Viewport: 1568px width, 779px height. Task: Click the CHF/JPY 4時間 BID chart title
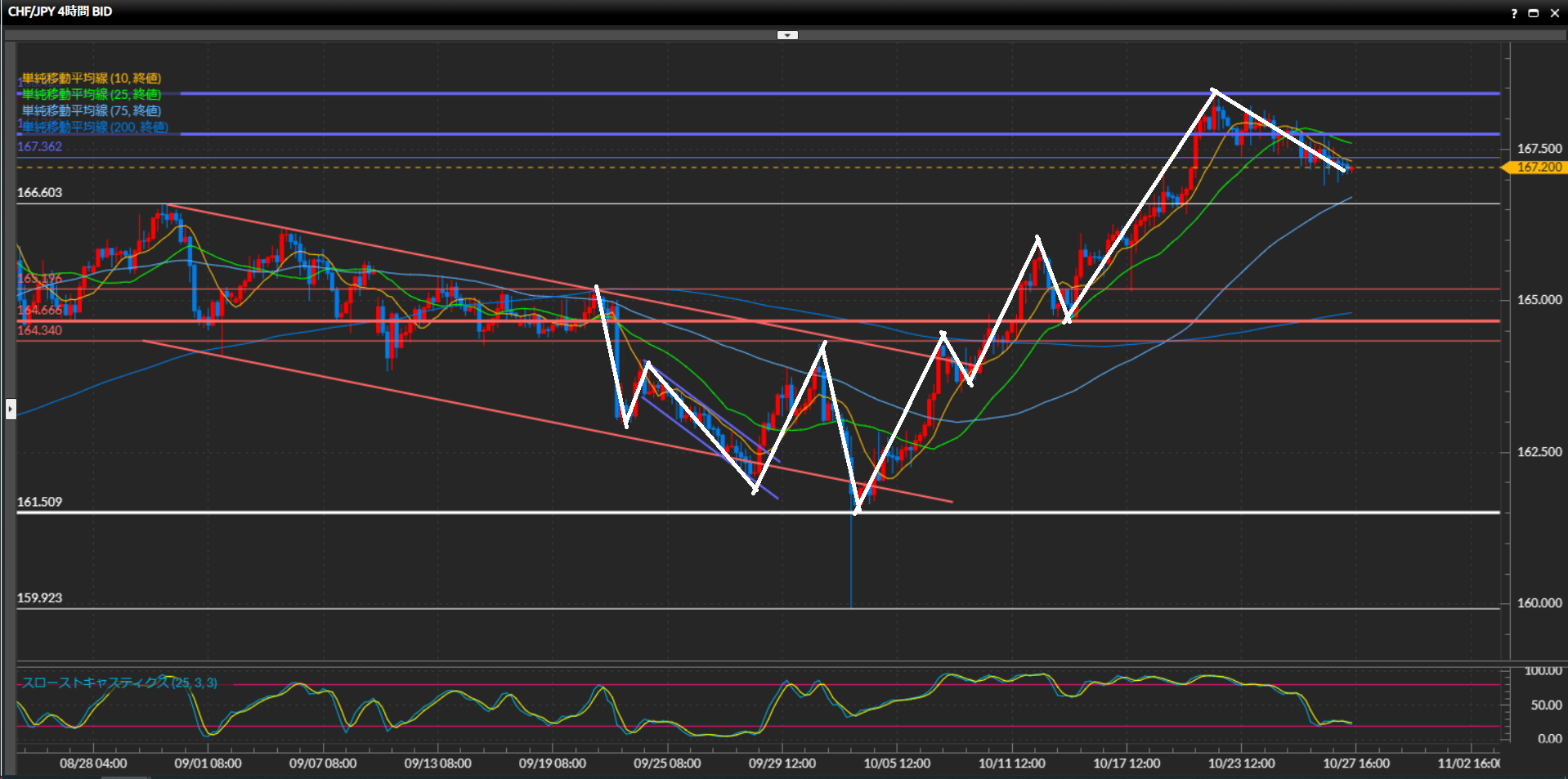point(60,11)
